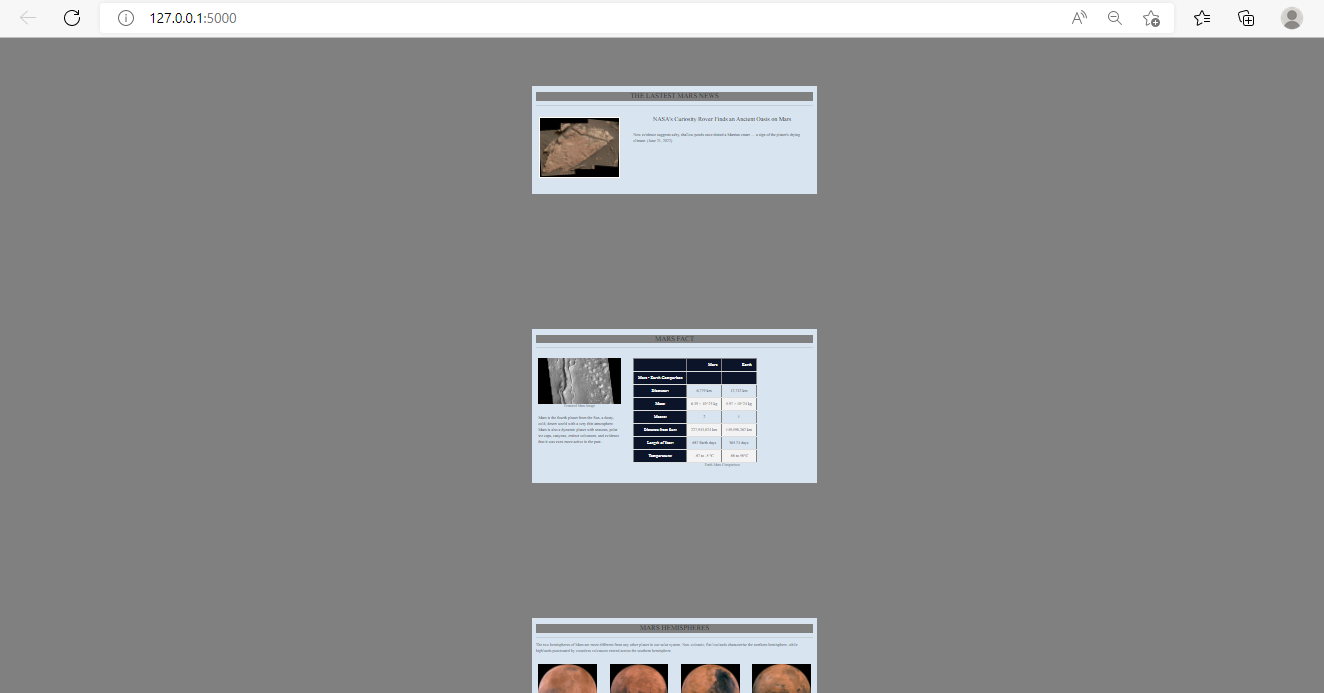Viewport: 1324px width, 693px height.
Task: Open the second hemisphere globe thumbnail
Action: (x=639, y=679)
